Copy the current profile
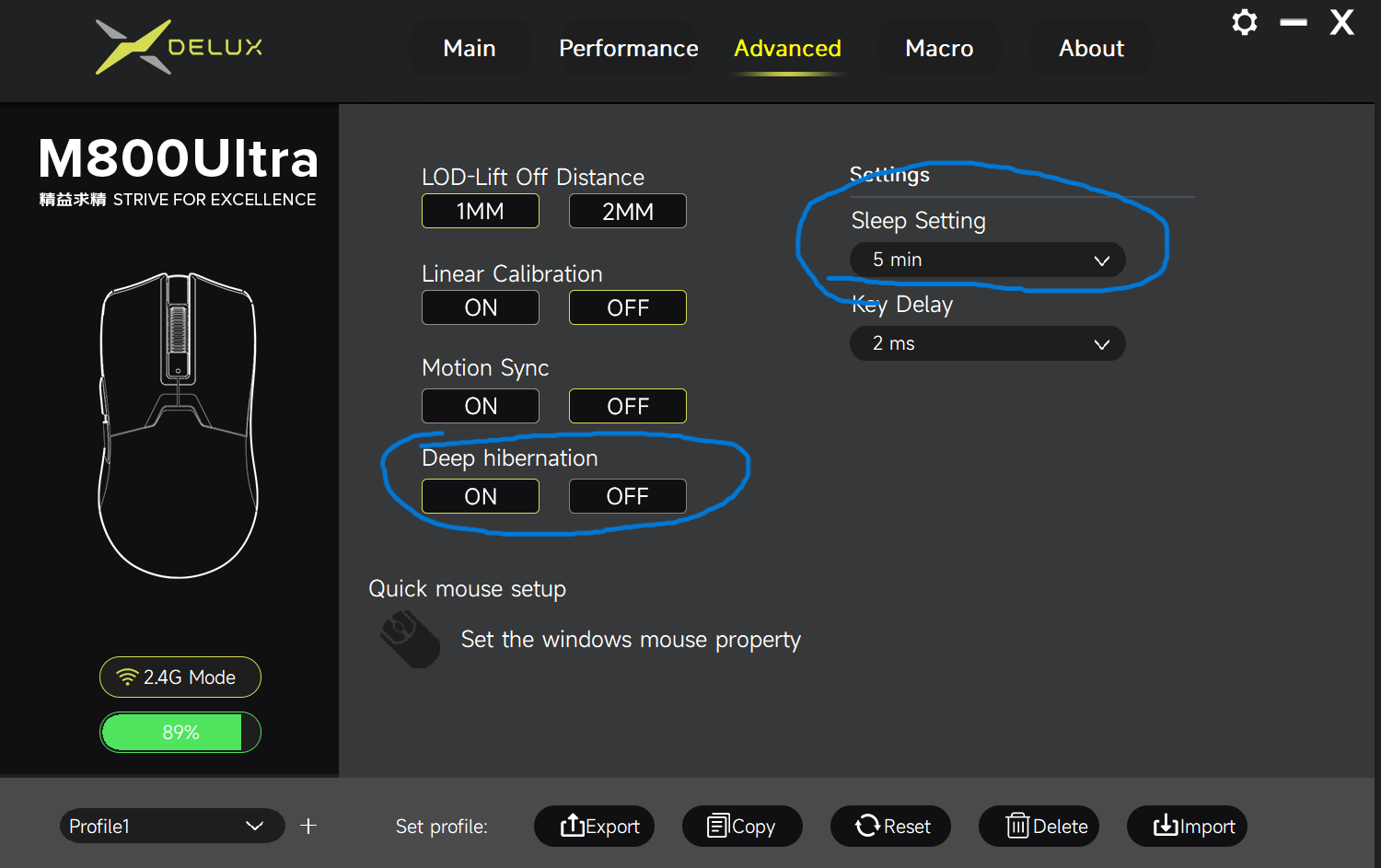The width and height of the screenshot is (1381, 868). coord(742,826)
